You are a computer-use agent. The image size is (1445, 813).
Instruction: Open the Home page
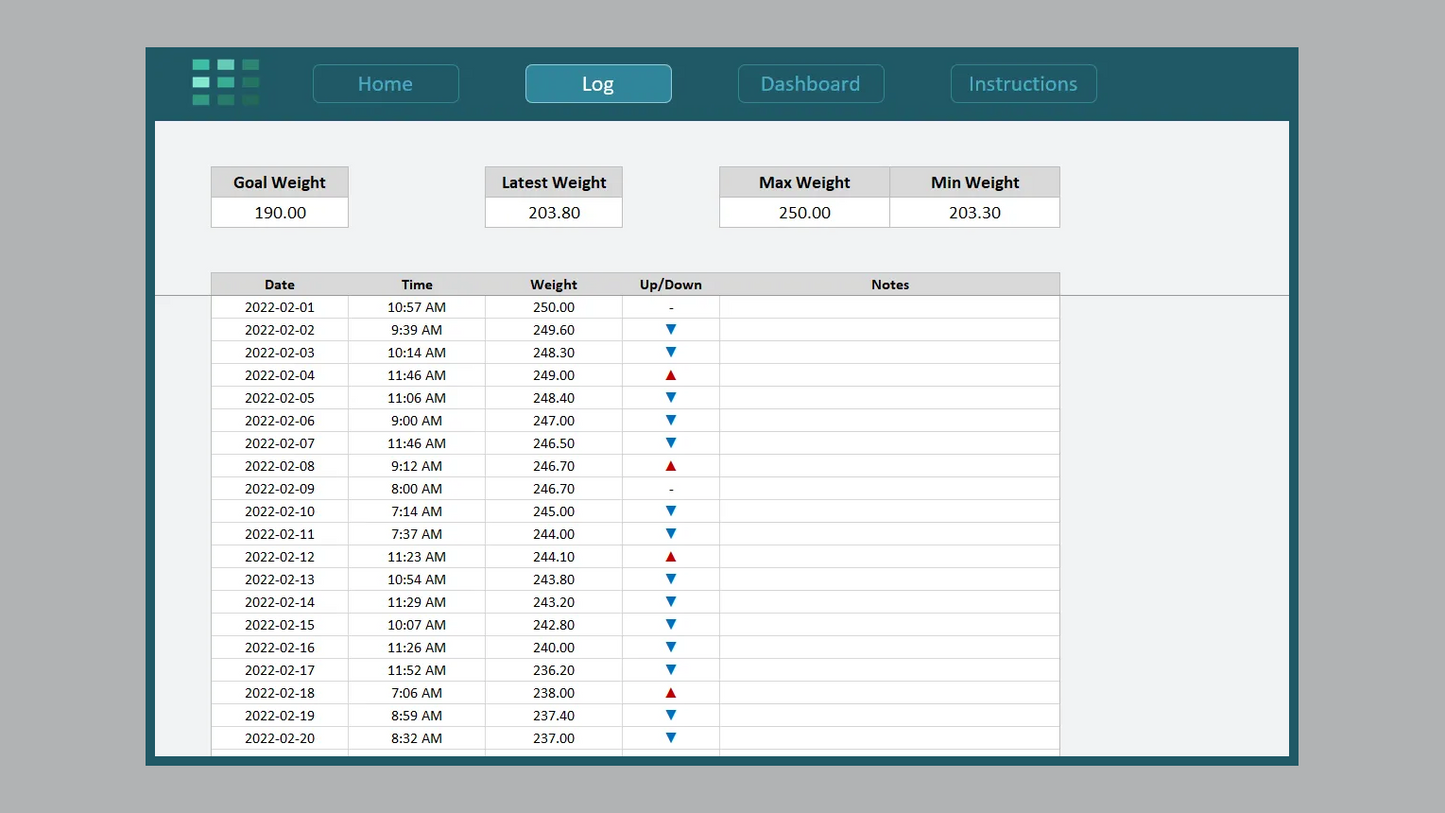(x=385, y=84)
